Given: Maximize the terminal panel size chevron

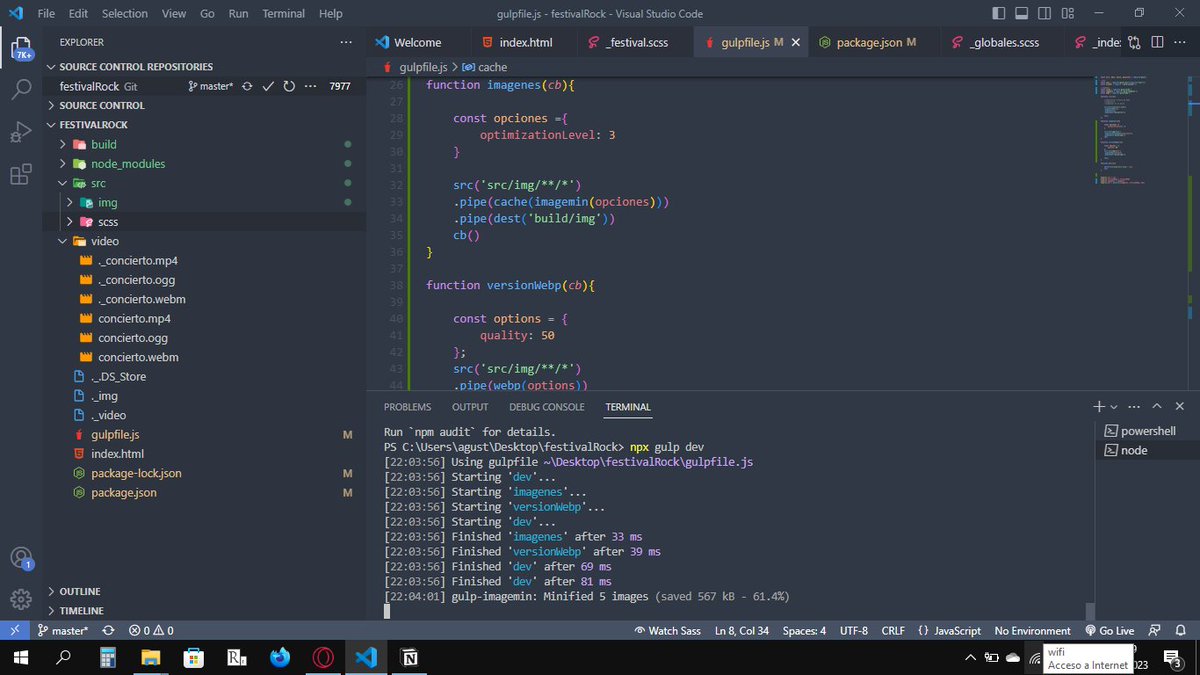Looking at the screenshot, I should click(1157, 407).
